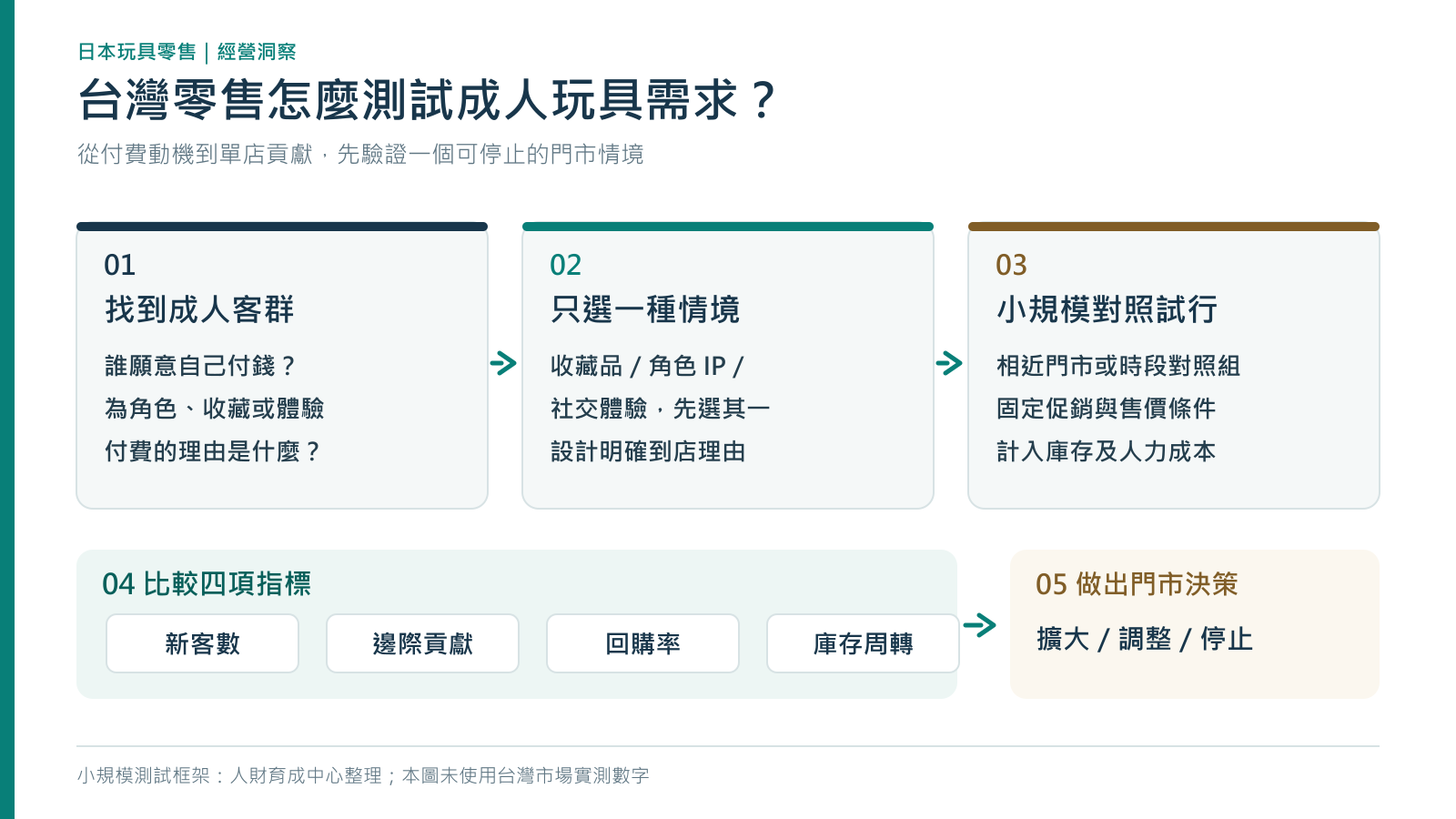The width and height of the screenshot is (1456, 819).
Task: Click the line 誰願意自己付錢？
Action: [201, 366]
